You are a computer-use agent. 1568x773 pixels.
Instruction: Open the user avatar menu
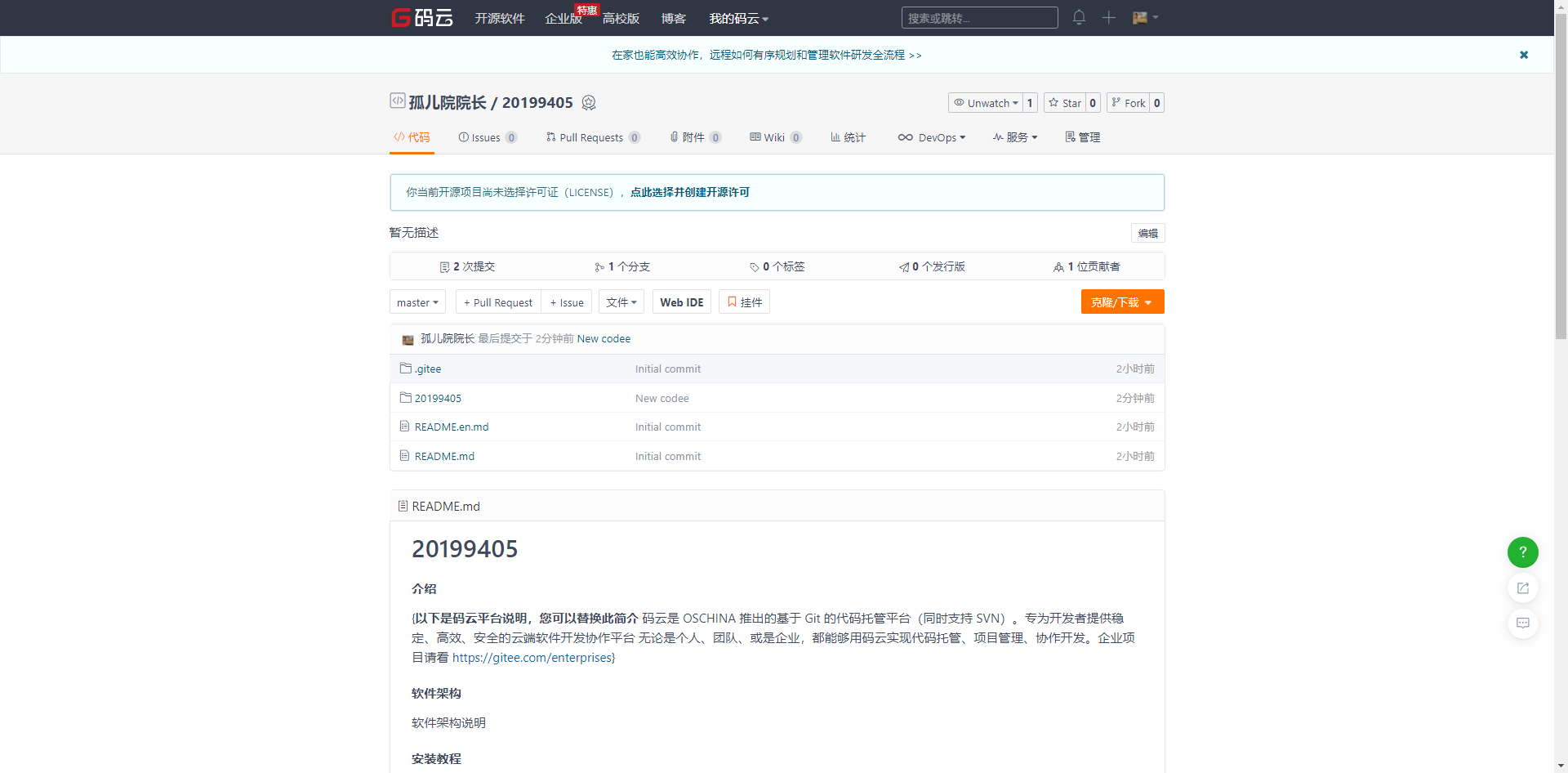pyautogui.click(x=1145, y=17)
